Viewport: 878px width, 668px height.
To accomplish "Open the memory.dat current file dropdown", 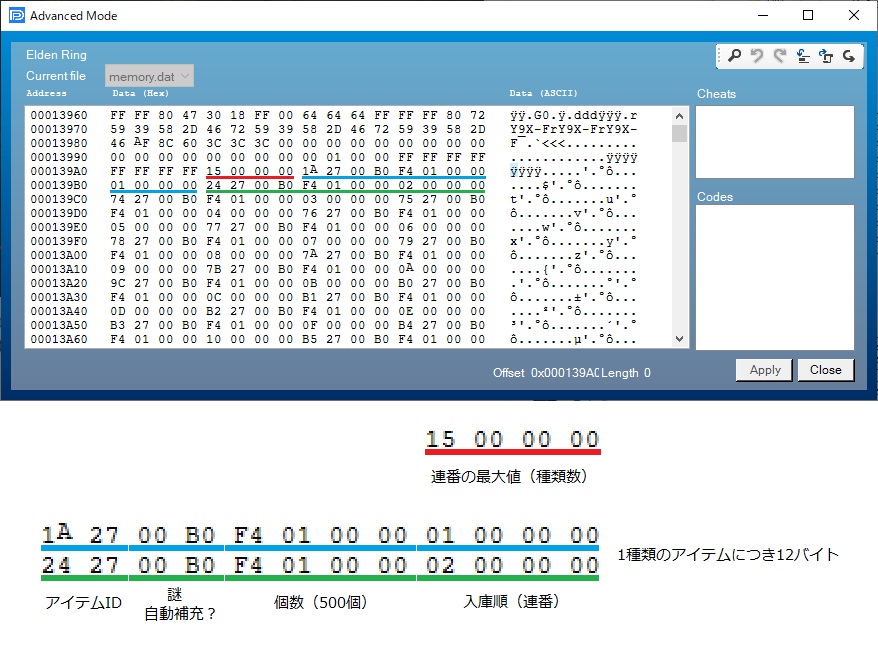I will tap(149, 76).
